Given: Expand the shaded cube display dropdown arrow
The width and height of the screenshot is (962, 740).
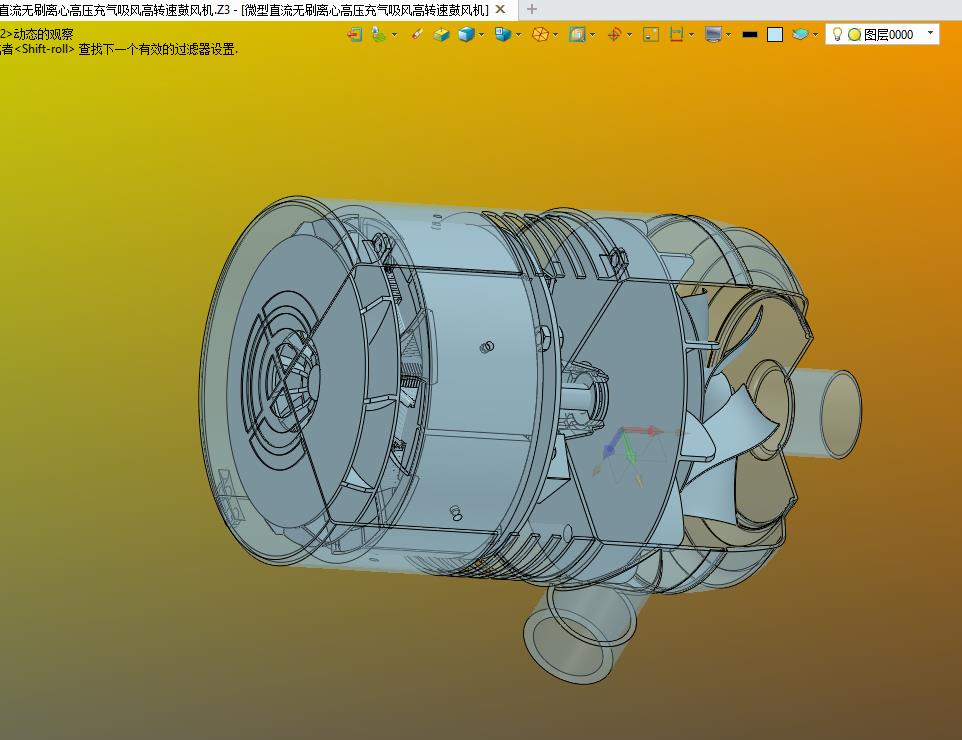Looking at the screenshot, I should click(482, 34).
